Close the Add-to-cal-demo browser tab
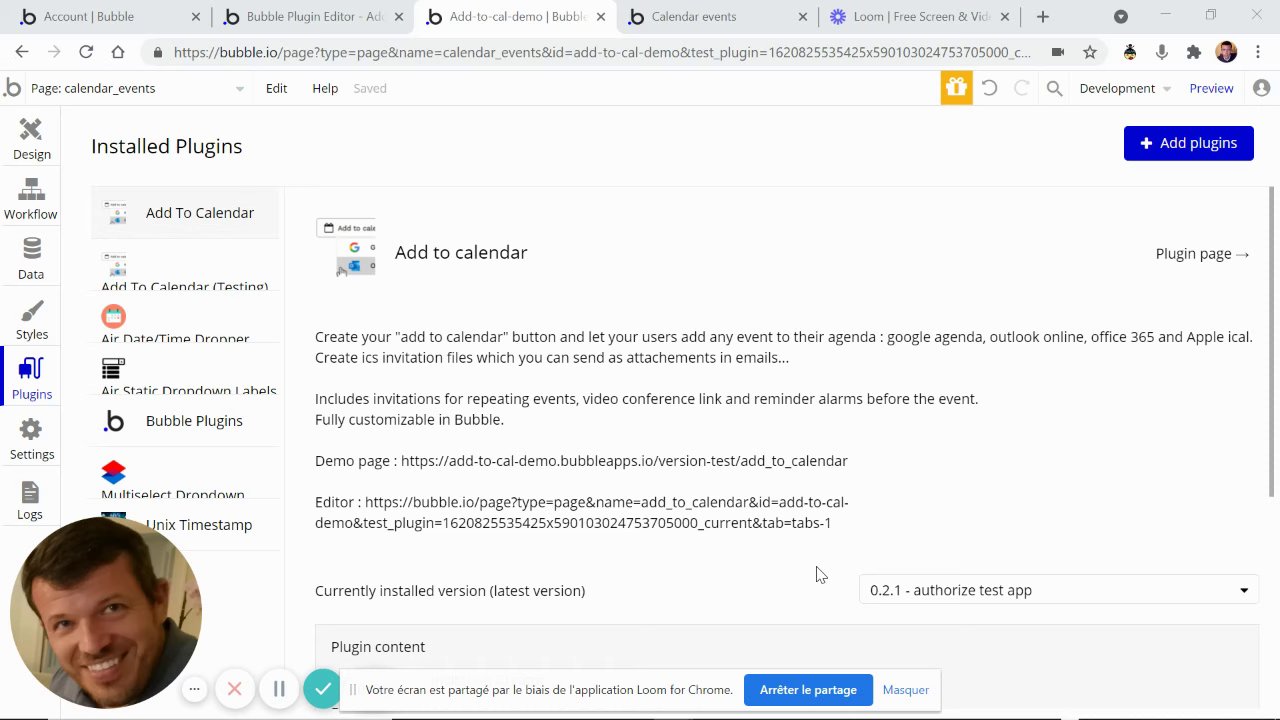Screen dimensions: 1280x720 601,16
